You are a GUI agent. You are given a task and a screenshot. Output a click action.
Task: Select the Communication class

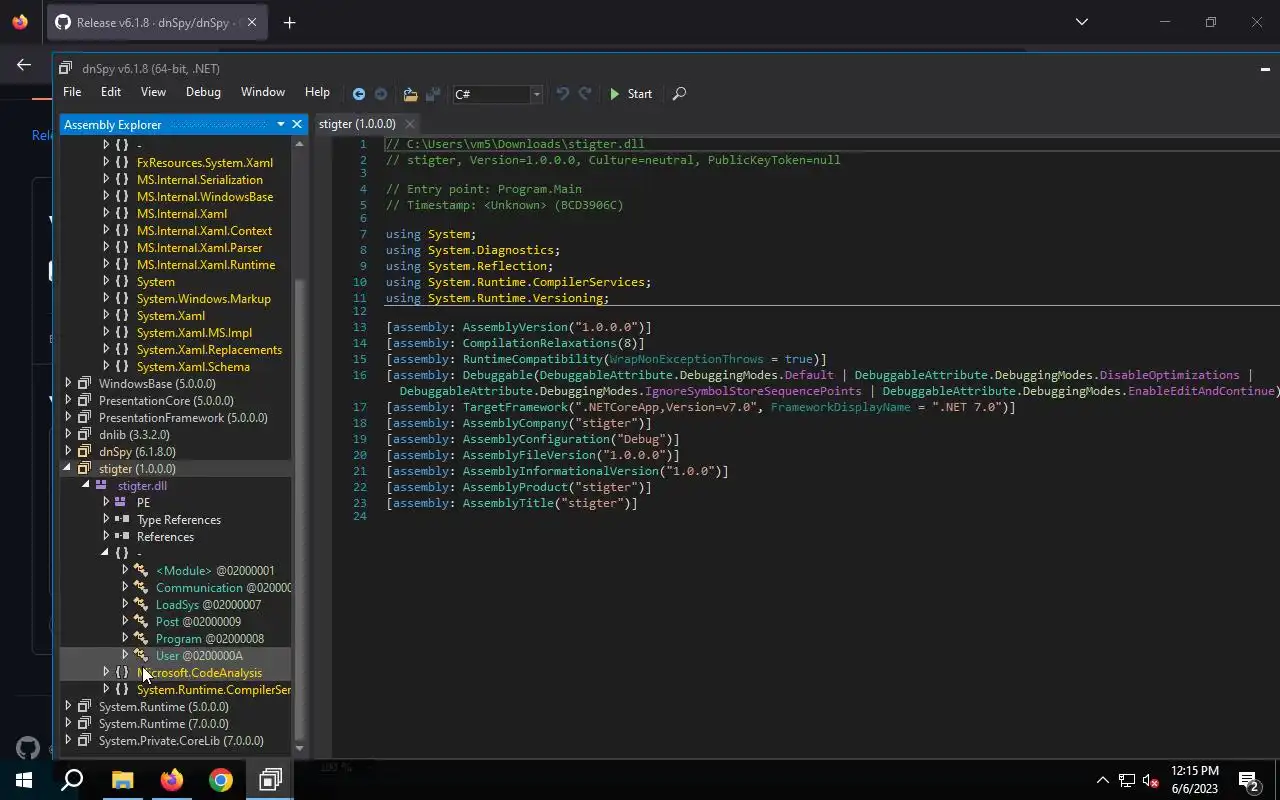tap(223, 588)
